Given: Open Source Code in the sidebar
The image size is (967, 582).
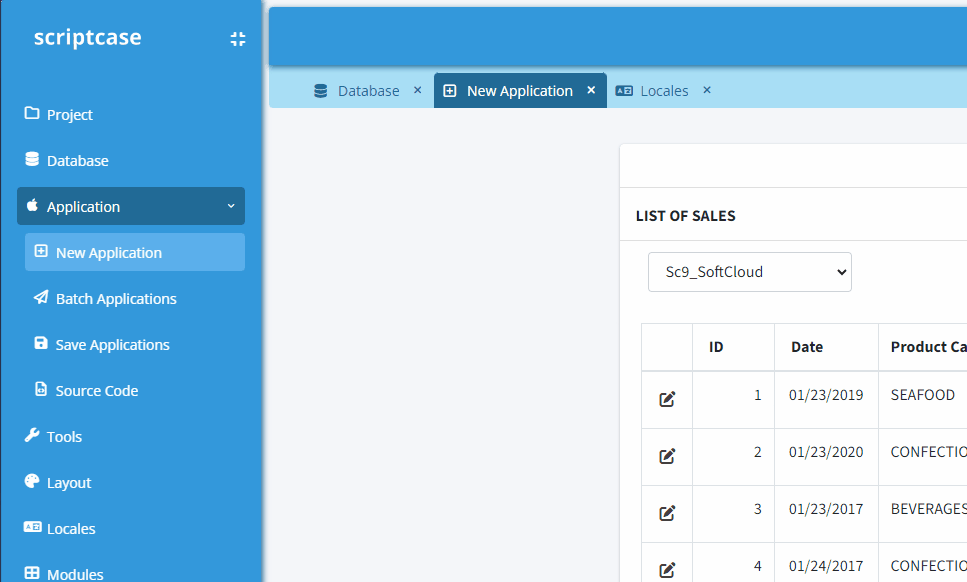Looking at the screenshot, I should point(96,391).
